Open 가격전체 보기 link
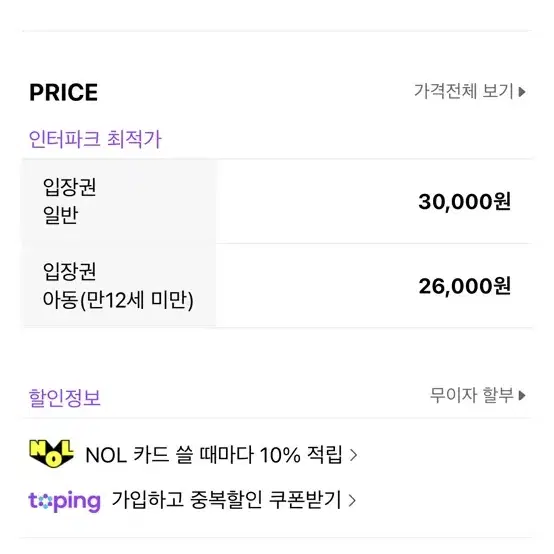 point(470,92)
